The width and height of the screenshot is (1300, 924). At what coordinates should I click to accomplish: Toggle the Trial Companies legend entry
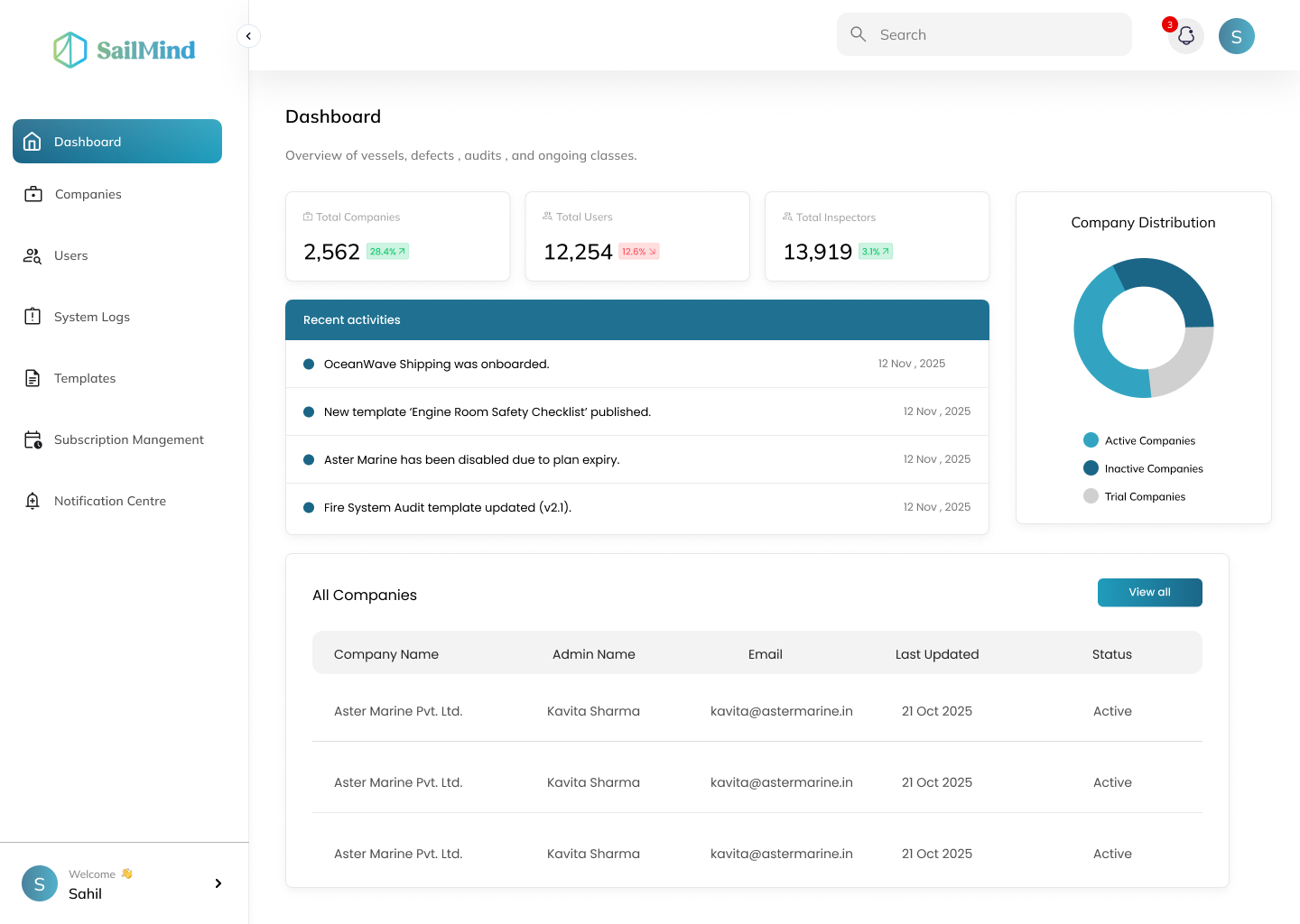click(1090, 495)
